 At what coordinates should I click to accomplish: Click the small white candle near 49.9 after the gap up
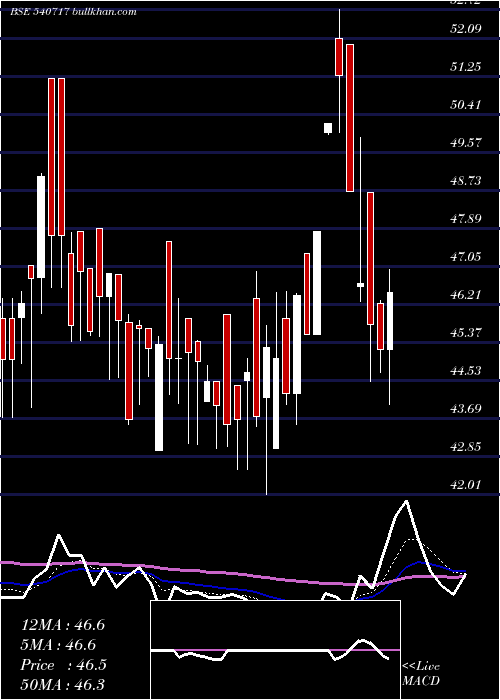[x=328, y=128]
